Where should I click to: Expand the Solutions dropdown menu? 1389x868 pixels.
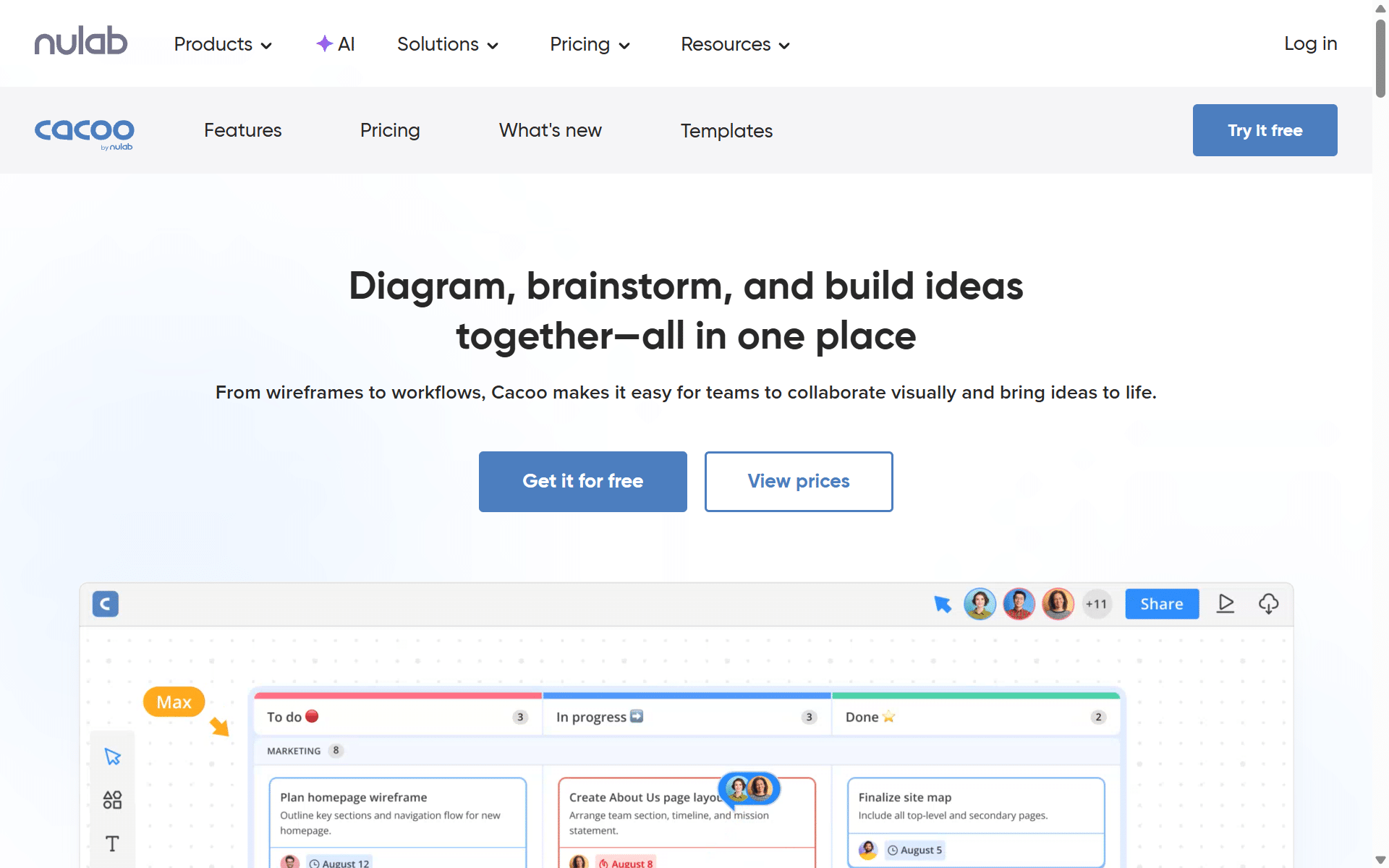(448, 44)
